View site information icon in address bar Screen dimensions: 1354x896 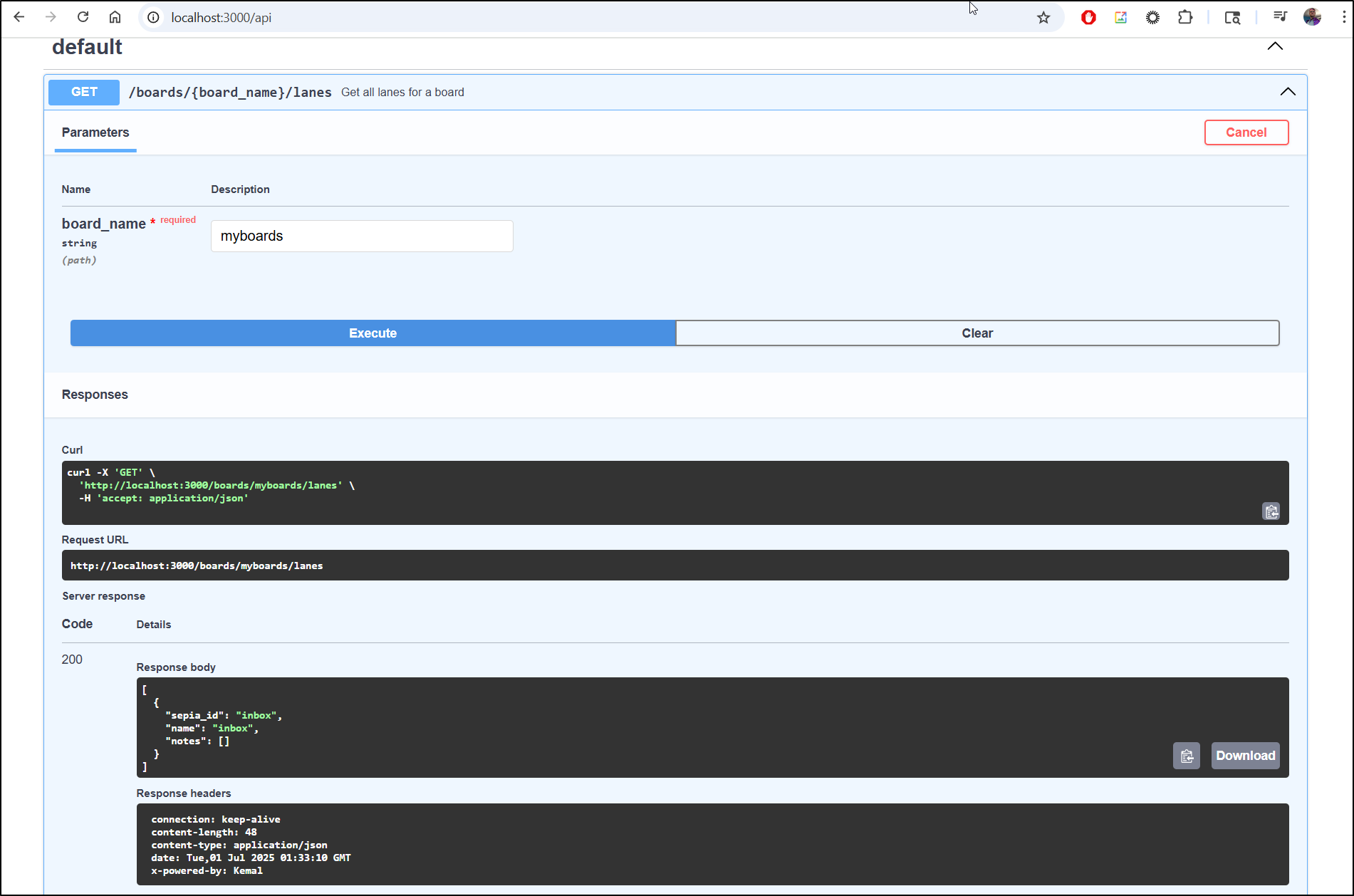click(153, 18)
